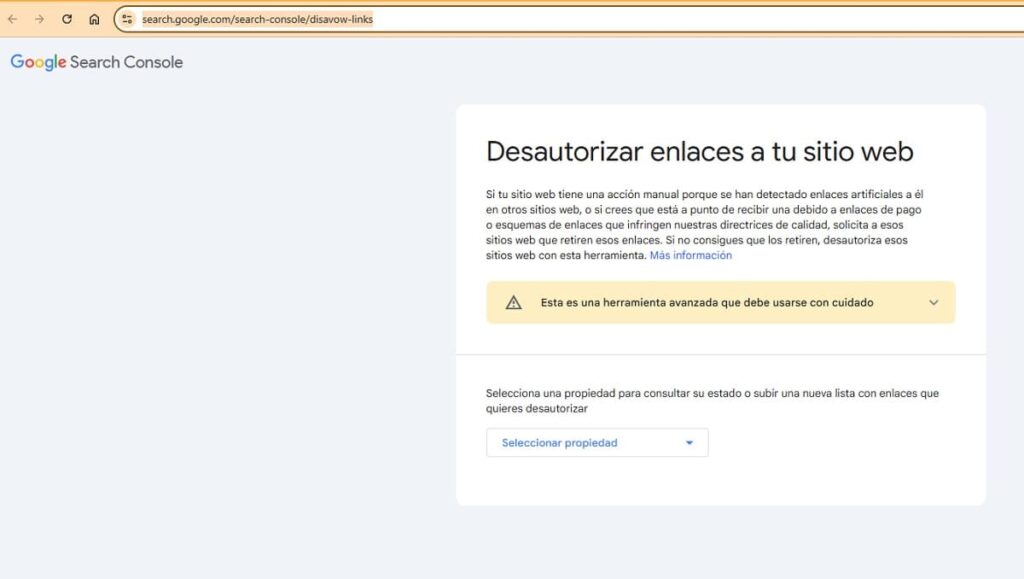The width and height of the screenshot is (1024, 579).
Task: Reload the disavow links page
Action: pyautogui.click(x=67, y=19)
